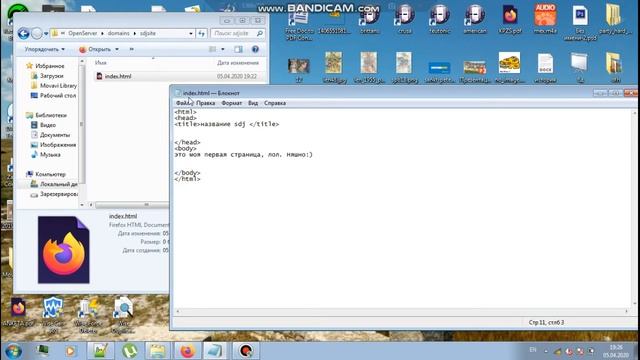Viewport: 640px width, 360px height.
Task: Open история docx desktop file
Action: tap(545, 68)
